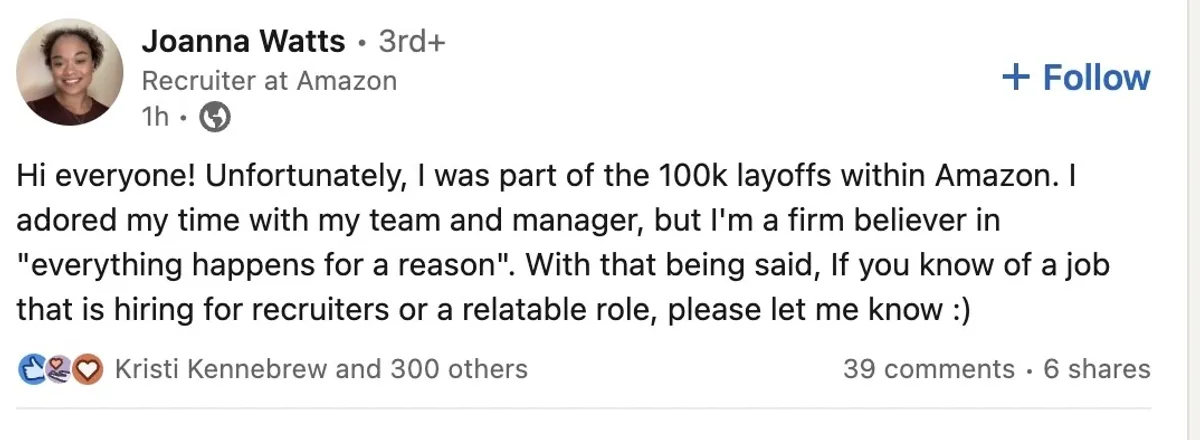Click the post's opening line 'Hi everyone!'

(106, 177)
